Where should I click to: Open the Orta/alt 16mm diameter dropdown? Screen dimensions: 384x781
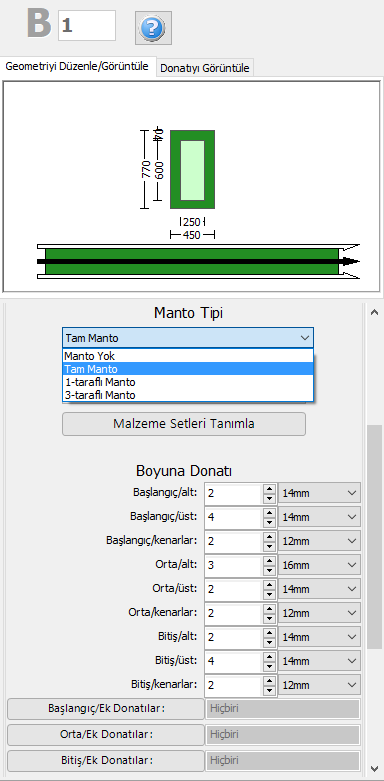tap(319, 565)
